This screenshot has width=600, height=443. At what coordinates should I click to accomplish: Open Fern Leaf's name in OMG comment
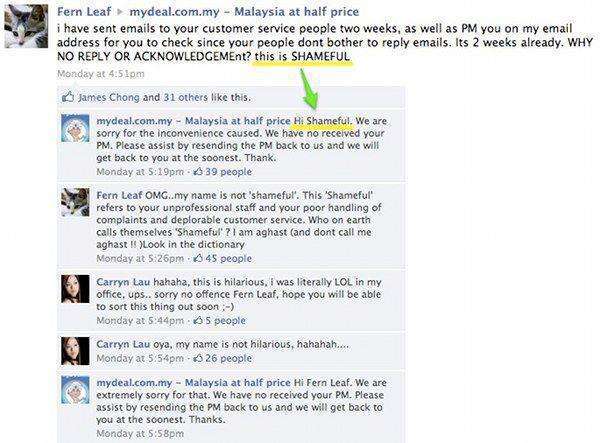[x=119, y=195]
